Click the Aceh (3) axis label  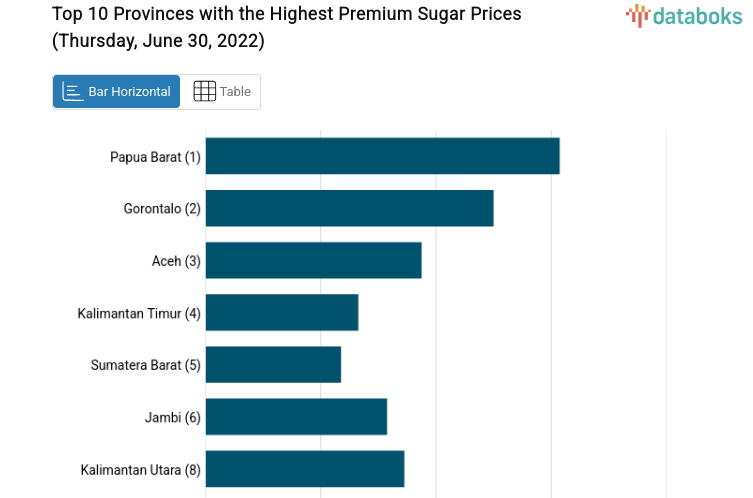tap(176, 261)
